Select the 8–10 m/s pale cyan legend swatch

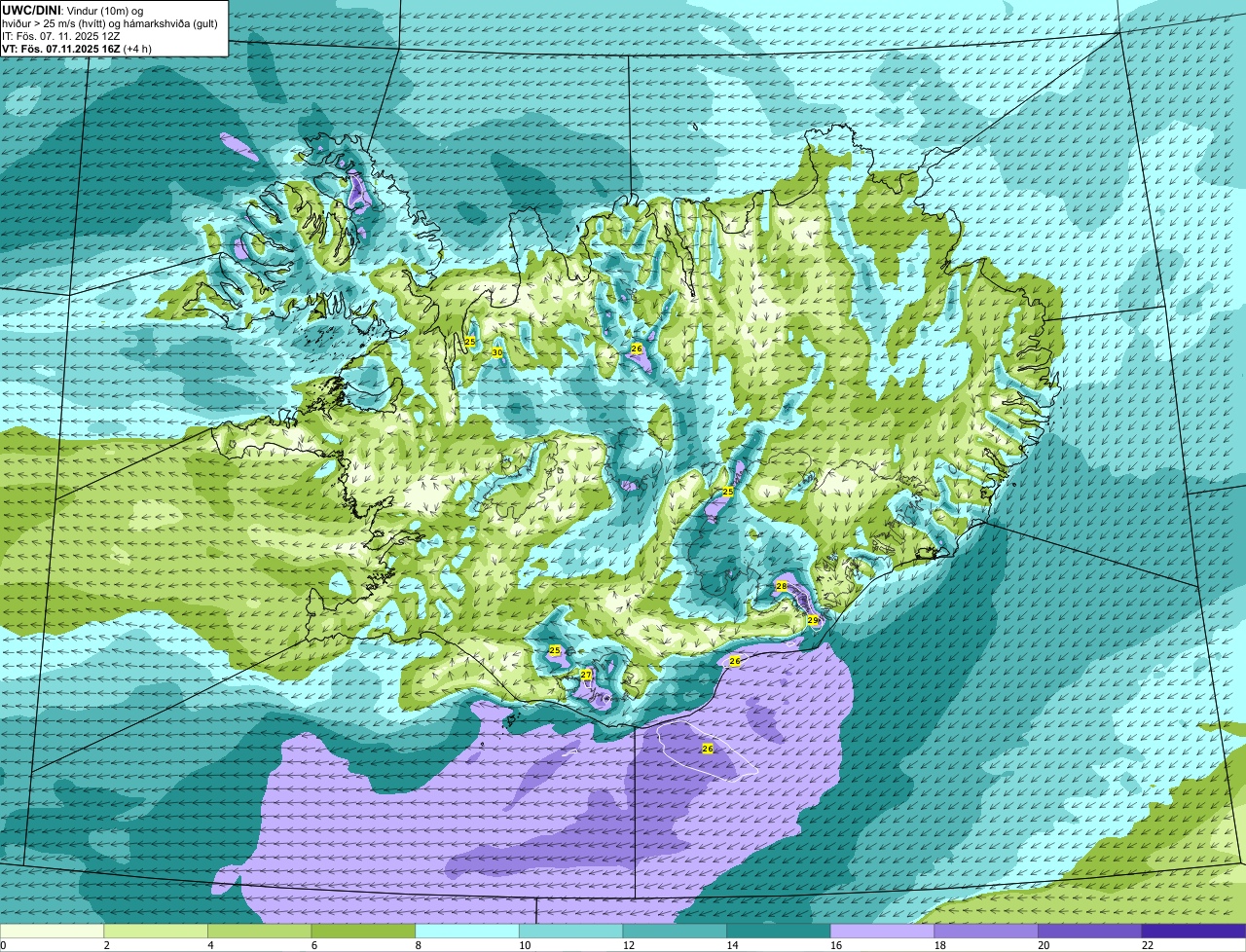click(467, 932)
